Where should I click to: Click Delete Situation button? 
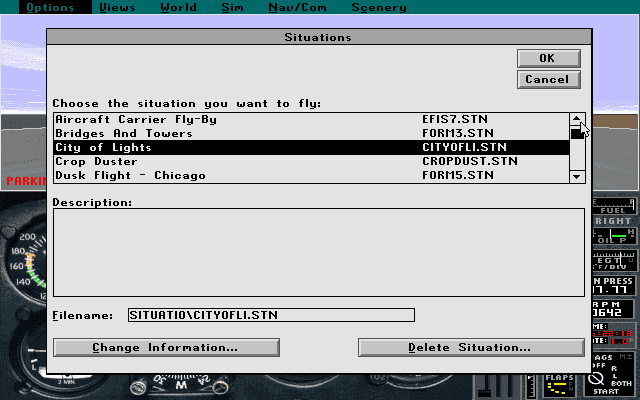click(x=470, y=347)
